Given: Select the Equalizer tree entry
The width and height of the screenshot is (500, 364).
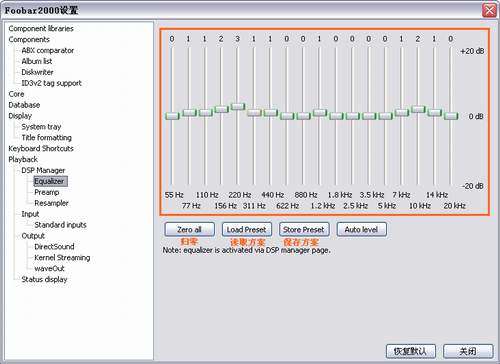Looking at the screenshot, I should (x=50, y=181).
